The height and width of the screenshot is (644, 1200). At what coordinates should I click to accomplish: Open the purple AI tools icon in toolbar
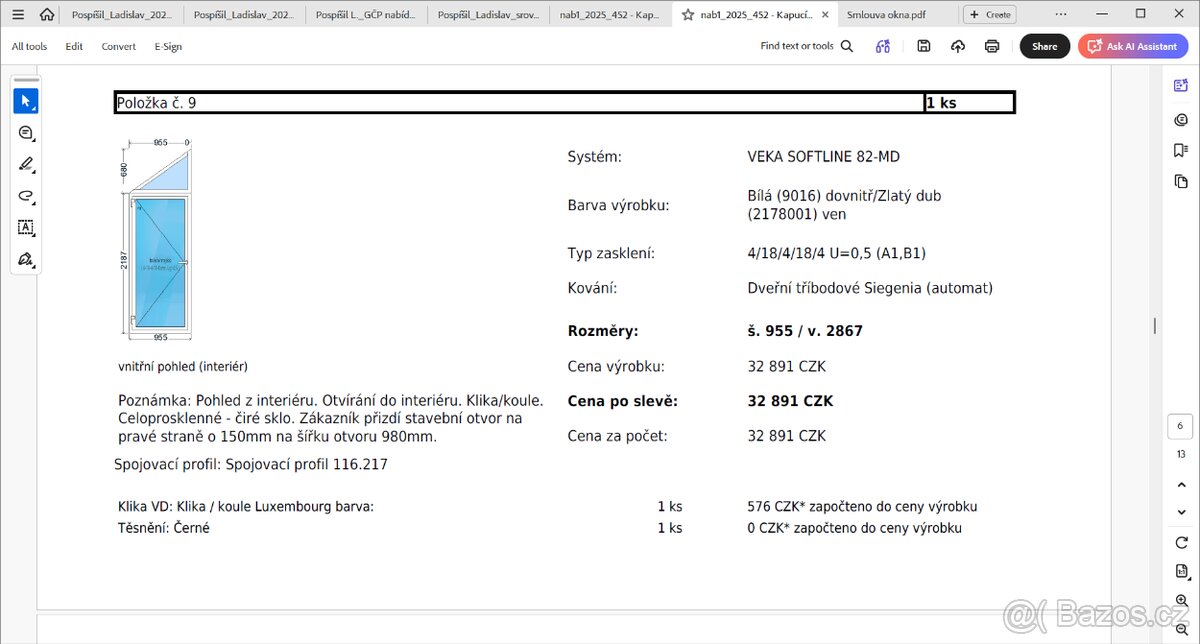coord(882,46)
